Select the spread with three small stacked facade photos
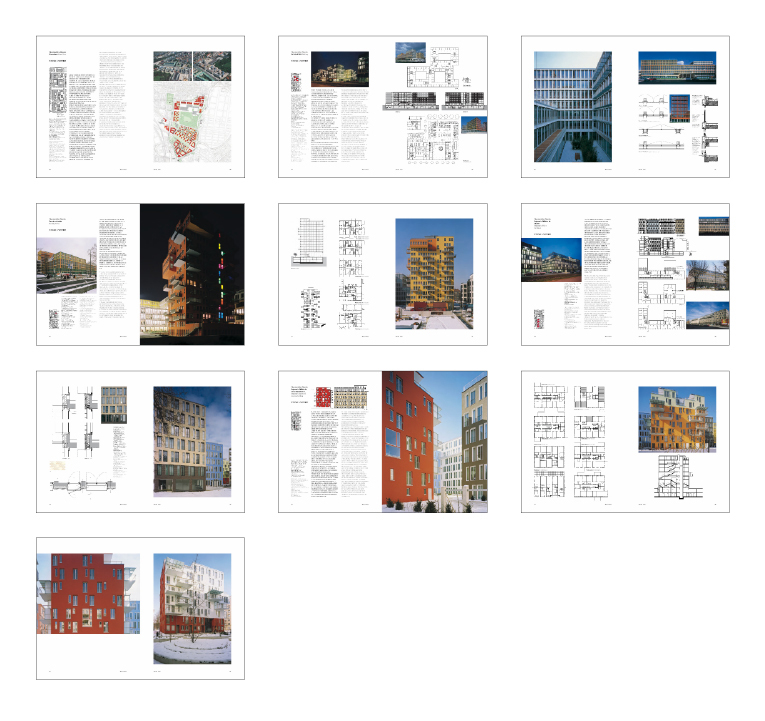Viewport: 765px width, 721px height. click(x=625, y=275)
